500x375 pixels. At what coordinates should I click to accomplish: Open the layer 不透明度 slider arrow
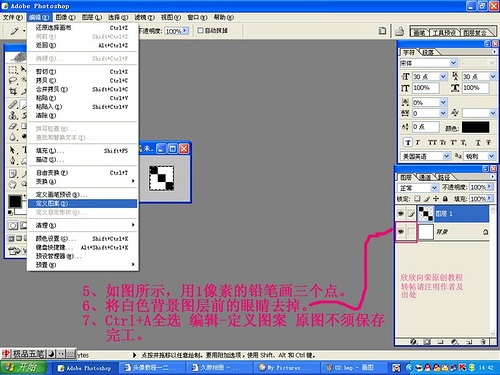pyautogui.click(x=490, y=187)
